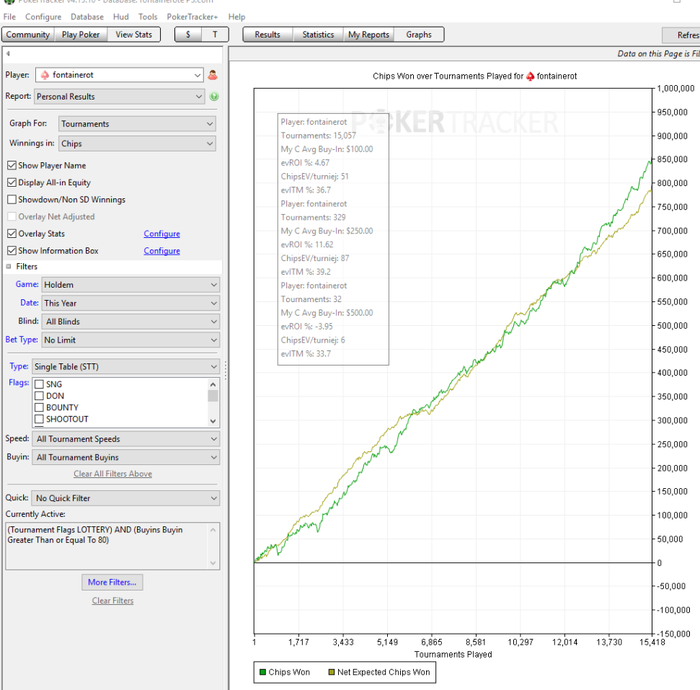Open the Configure menu
Image resolution: width=700 pixels, height=690 pixels.
(43, 17)
